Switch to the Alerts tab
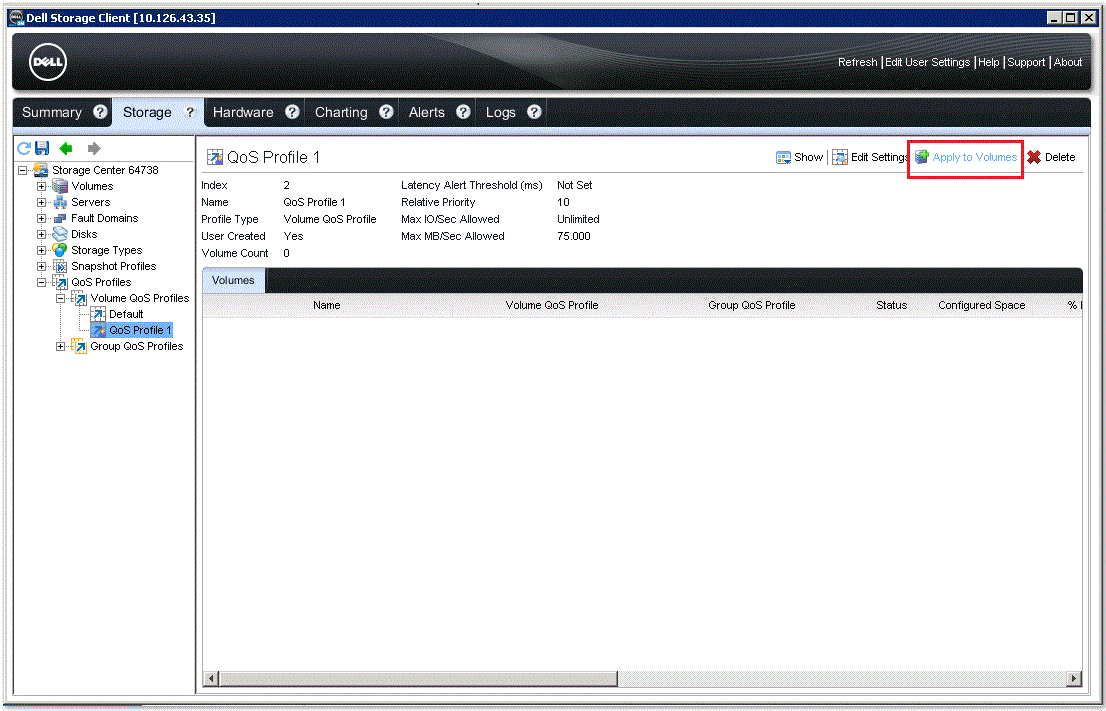Image resolution: width=1106 pixels, height=711 pixels. [427, 112]
